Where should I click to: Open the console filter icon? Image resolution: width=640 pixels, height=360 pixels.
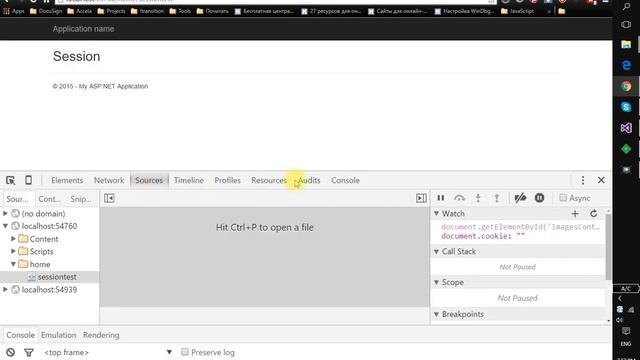pyautogui.click(x=29, y=352)
